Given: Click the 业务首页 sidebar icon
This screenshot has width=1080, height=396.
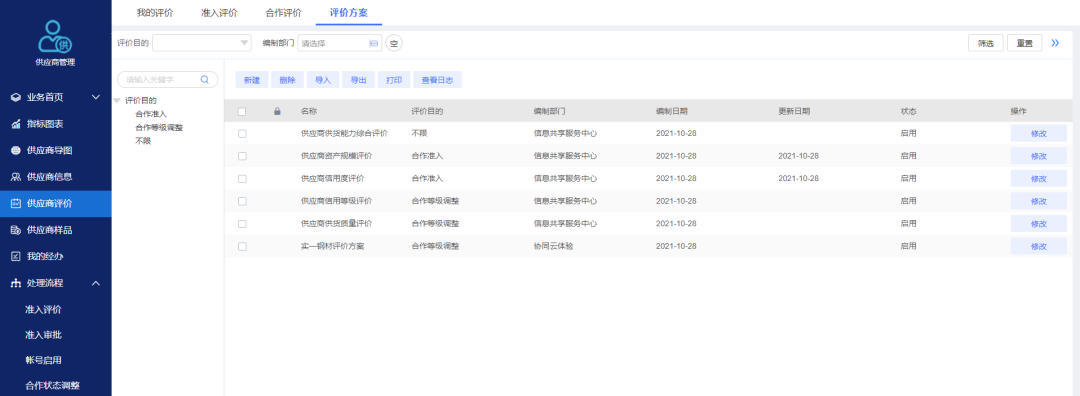Looking at the screenshot, I should point(16,97).
